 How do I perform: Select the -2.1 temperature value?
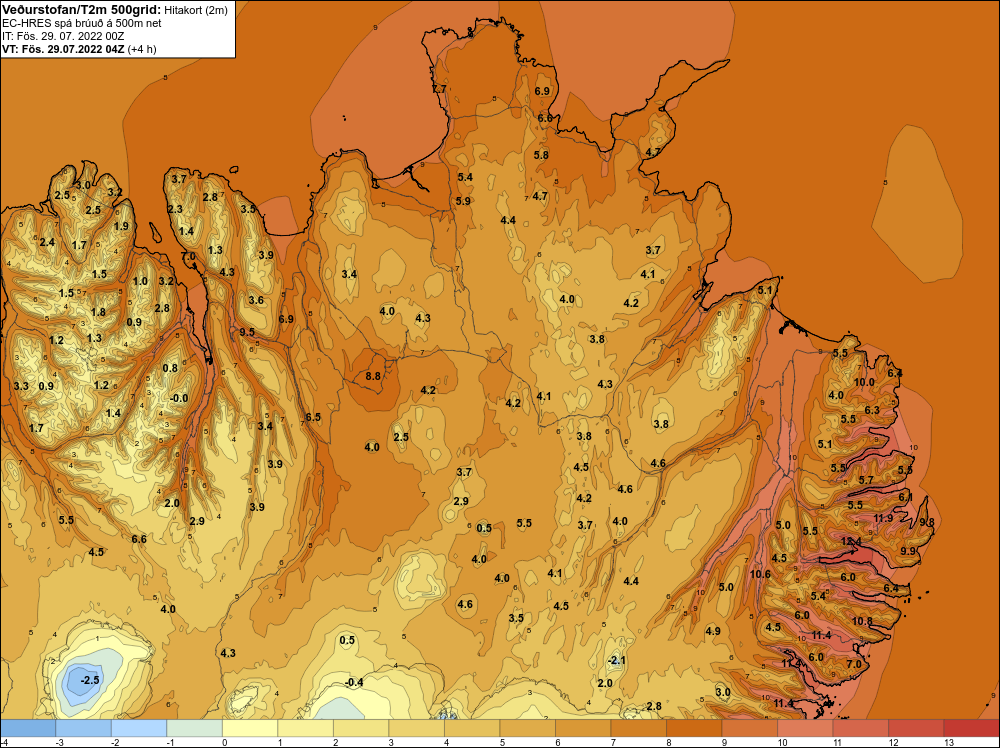[x=617, y=661]
